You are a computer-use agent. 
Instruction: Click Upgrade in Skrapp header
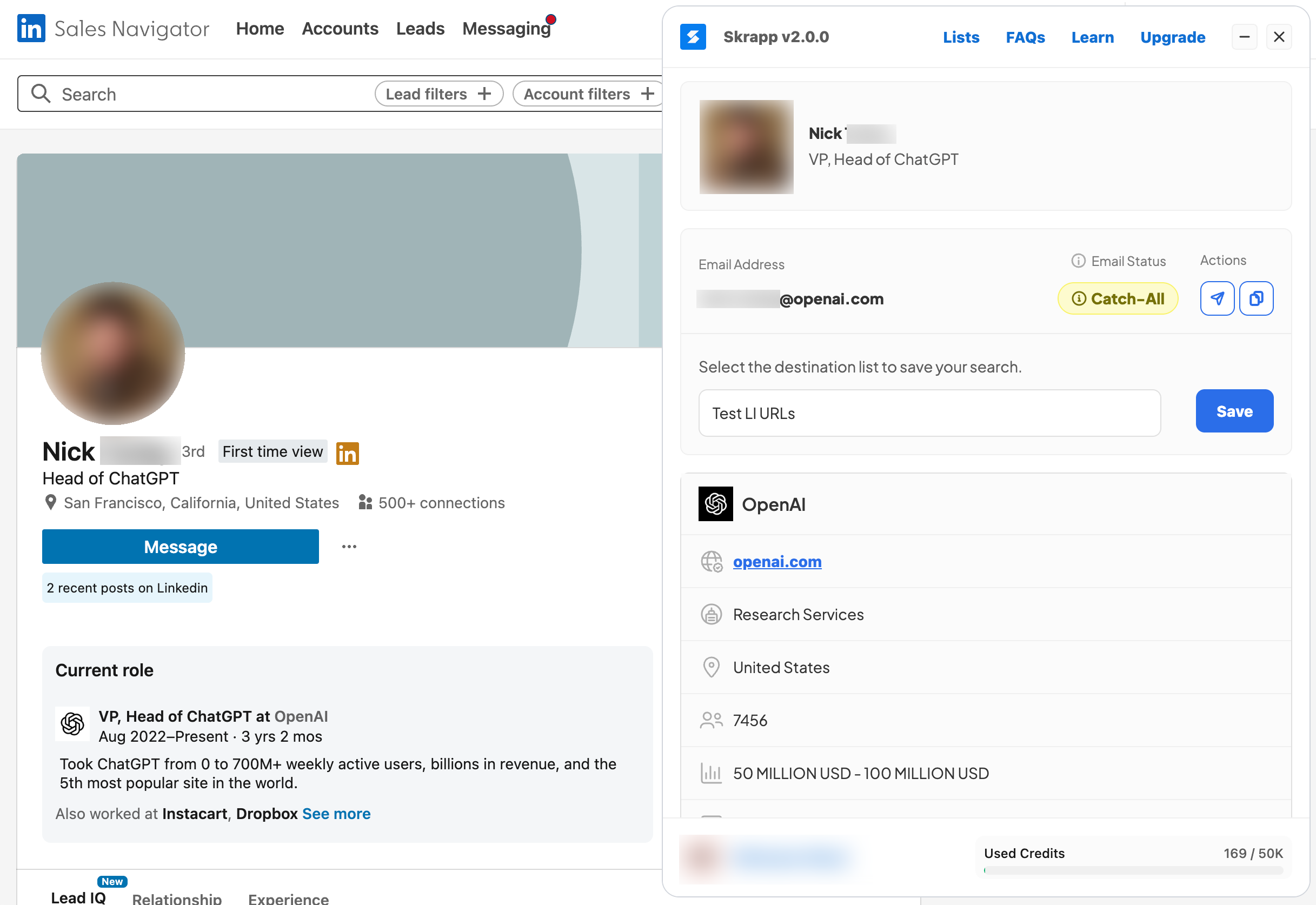click(x=1173, y=37)
